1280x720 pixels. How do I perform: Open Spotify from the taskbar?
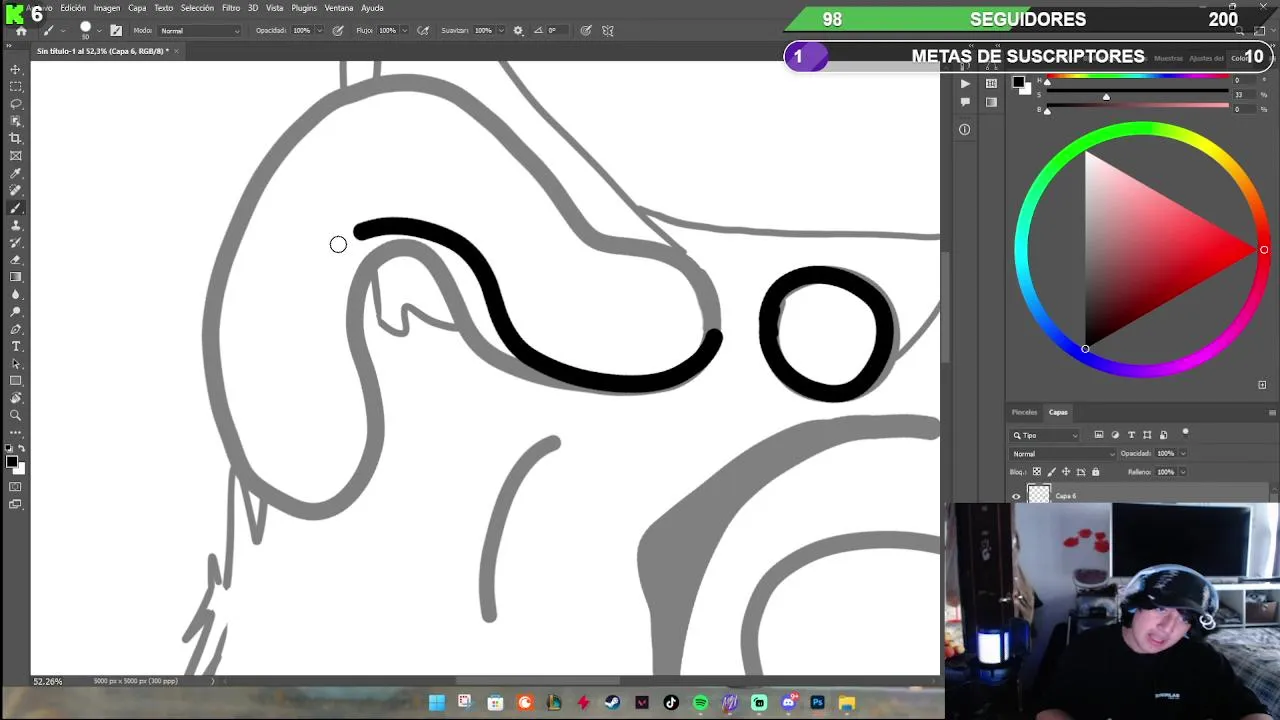(700, 703)
